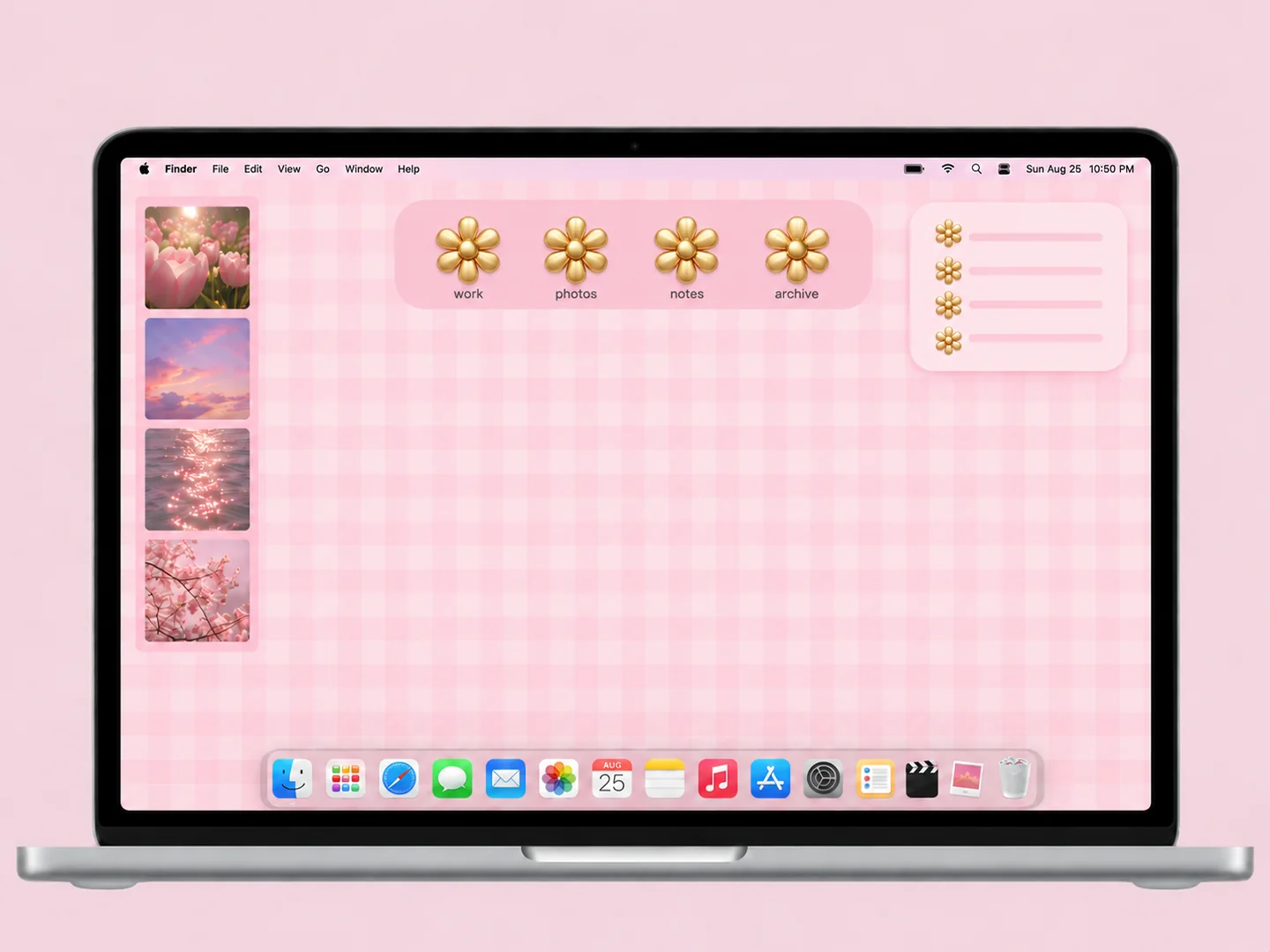Open the File menu
The height and width of the screenshot is (952, 1270).
tap(220, 169)
